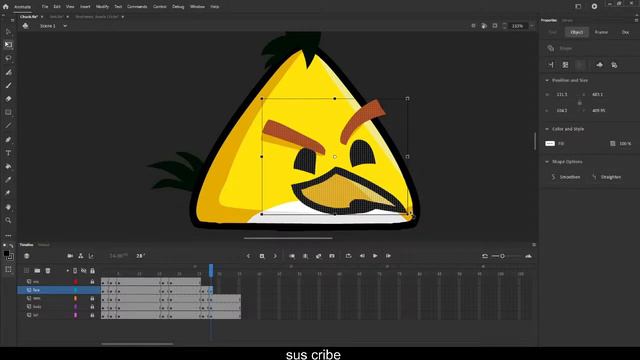Open the stage zoom percentage dropdown
The image size is (640, 360).
click(x=531, y=26)
